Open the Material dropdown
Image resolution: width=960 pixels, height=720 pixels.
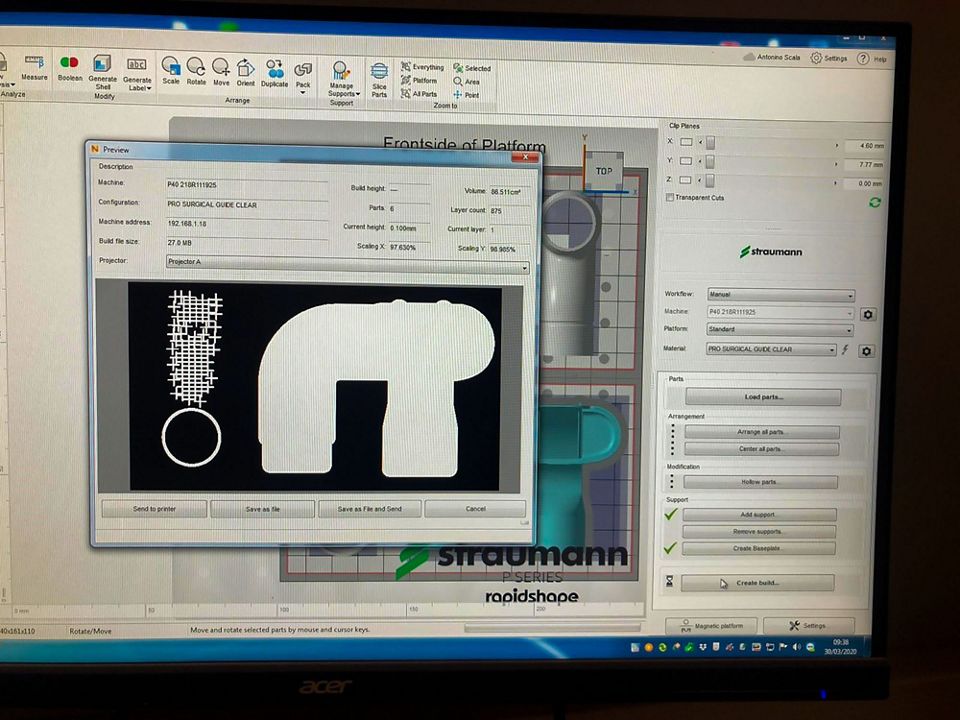[x=771, y=349]
